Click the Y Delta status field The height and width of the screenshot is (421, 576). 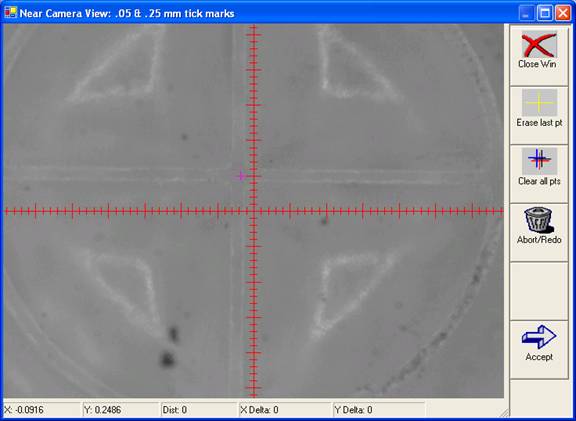(x=379, y=410)
